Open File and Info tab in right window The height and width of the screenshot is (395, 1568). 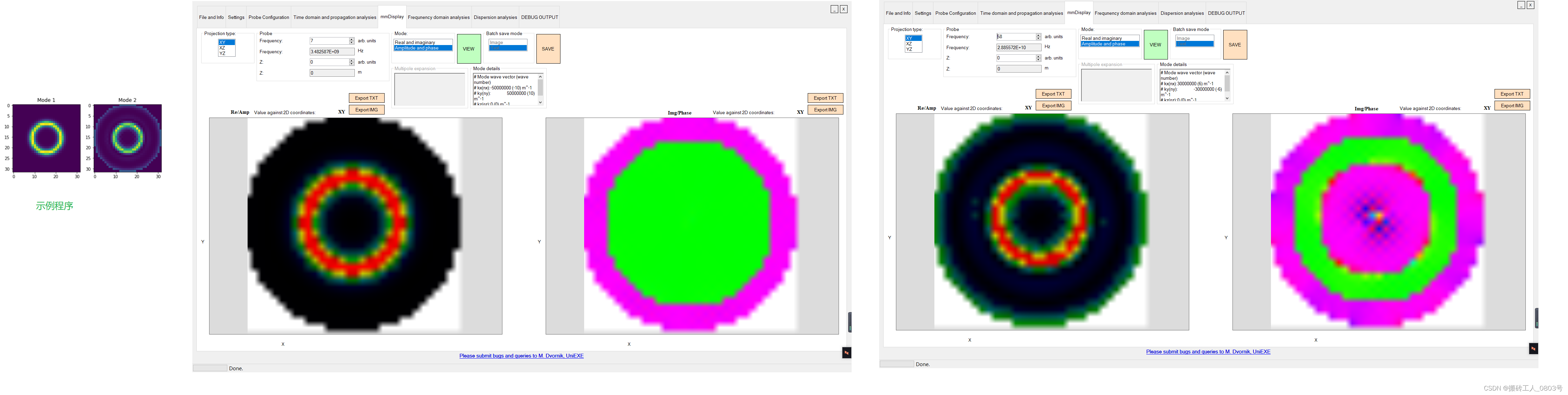pos(898,13)
